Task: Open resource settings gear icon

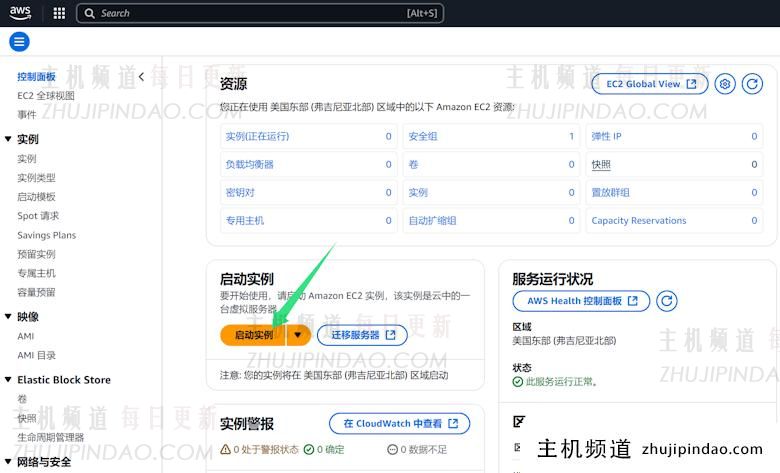Action: coord(725,84)
